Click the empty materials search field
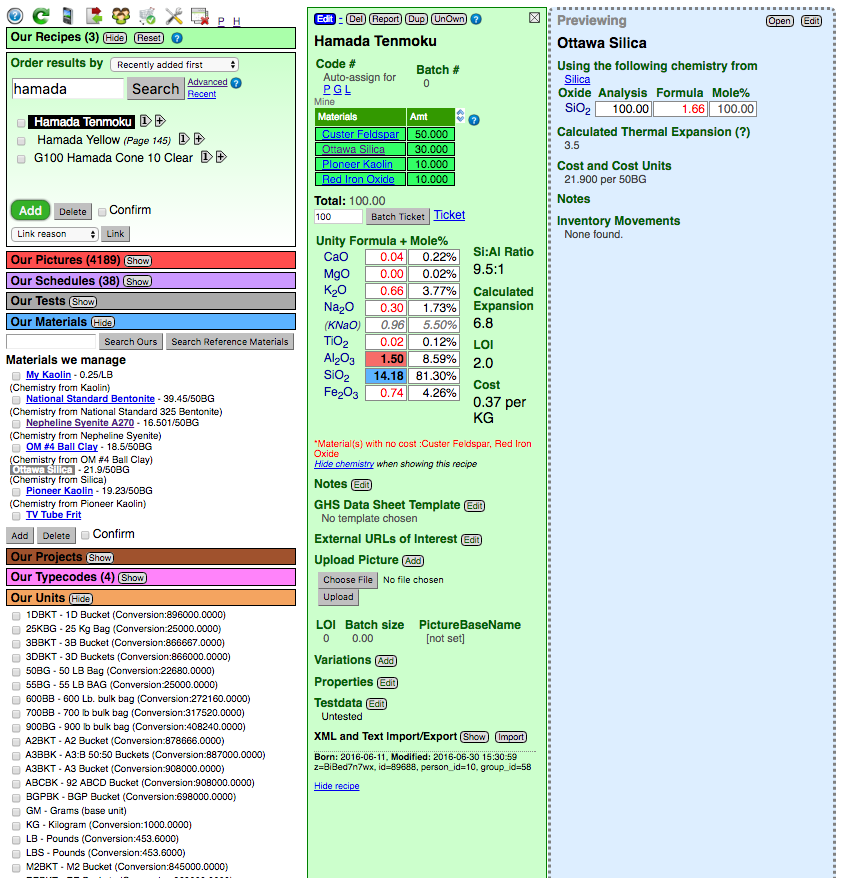 point(51,342)
